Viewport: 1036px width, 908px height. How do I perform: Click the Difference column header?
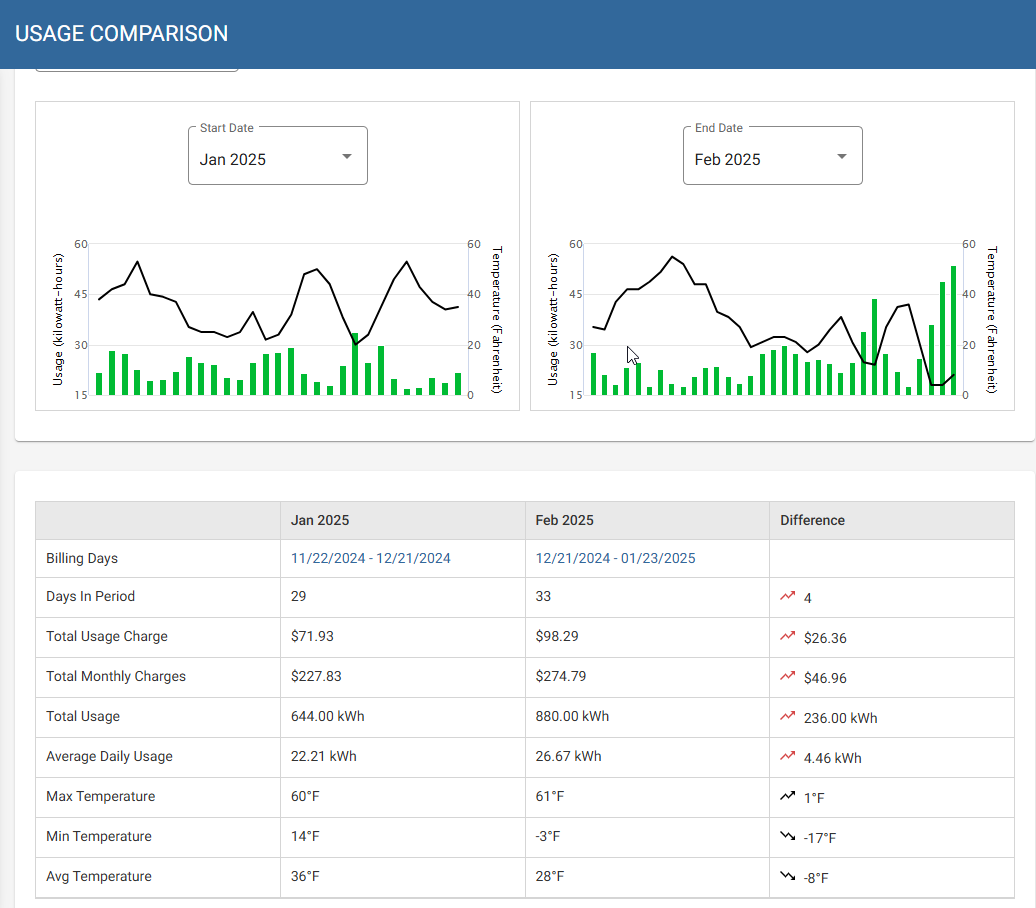(x=812, y=520)
